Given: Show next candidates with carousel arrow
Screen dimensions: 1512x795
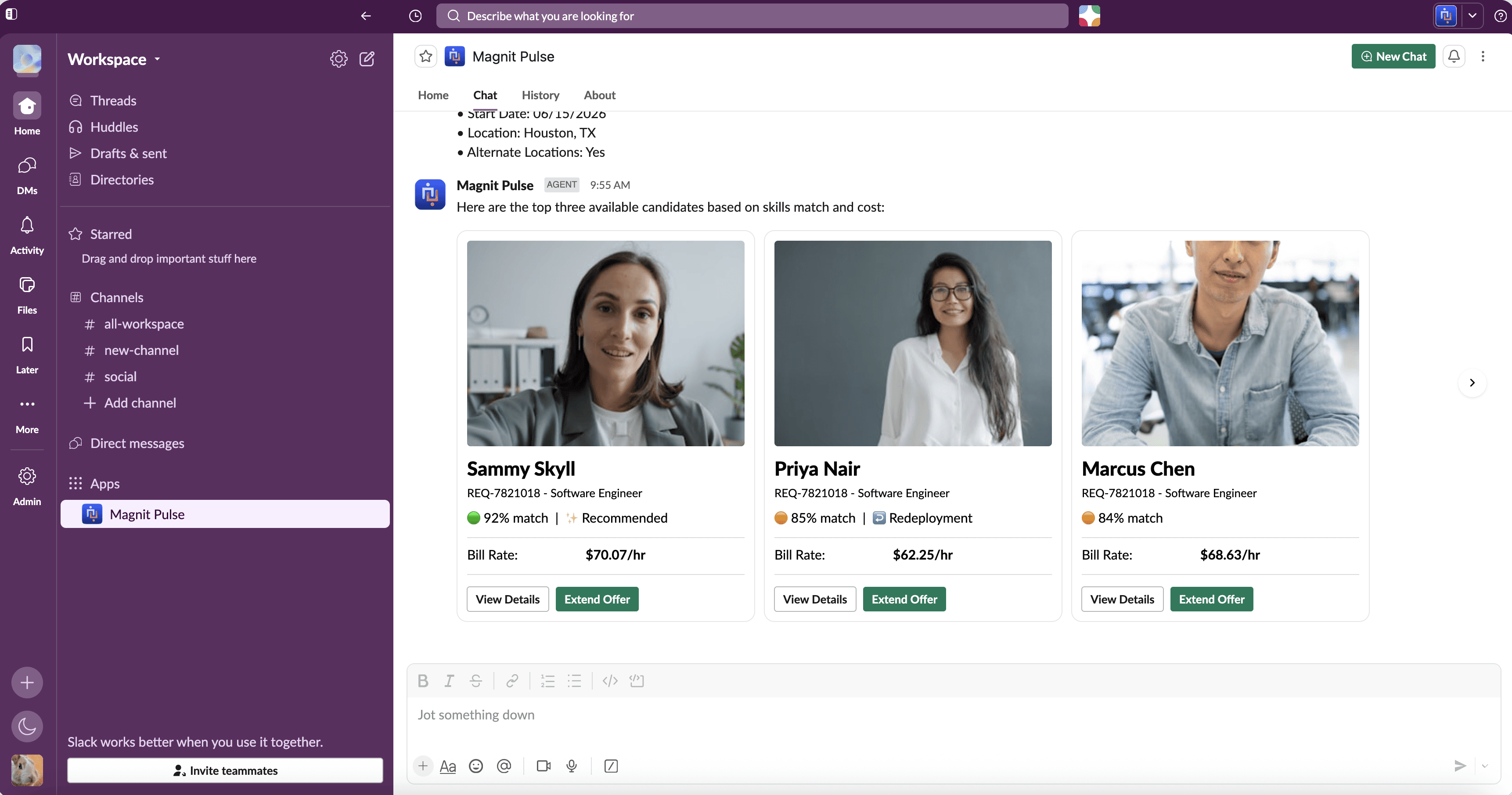Looking at the screenshot, I should click(1472, 383).
